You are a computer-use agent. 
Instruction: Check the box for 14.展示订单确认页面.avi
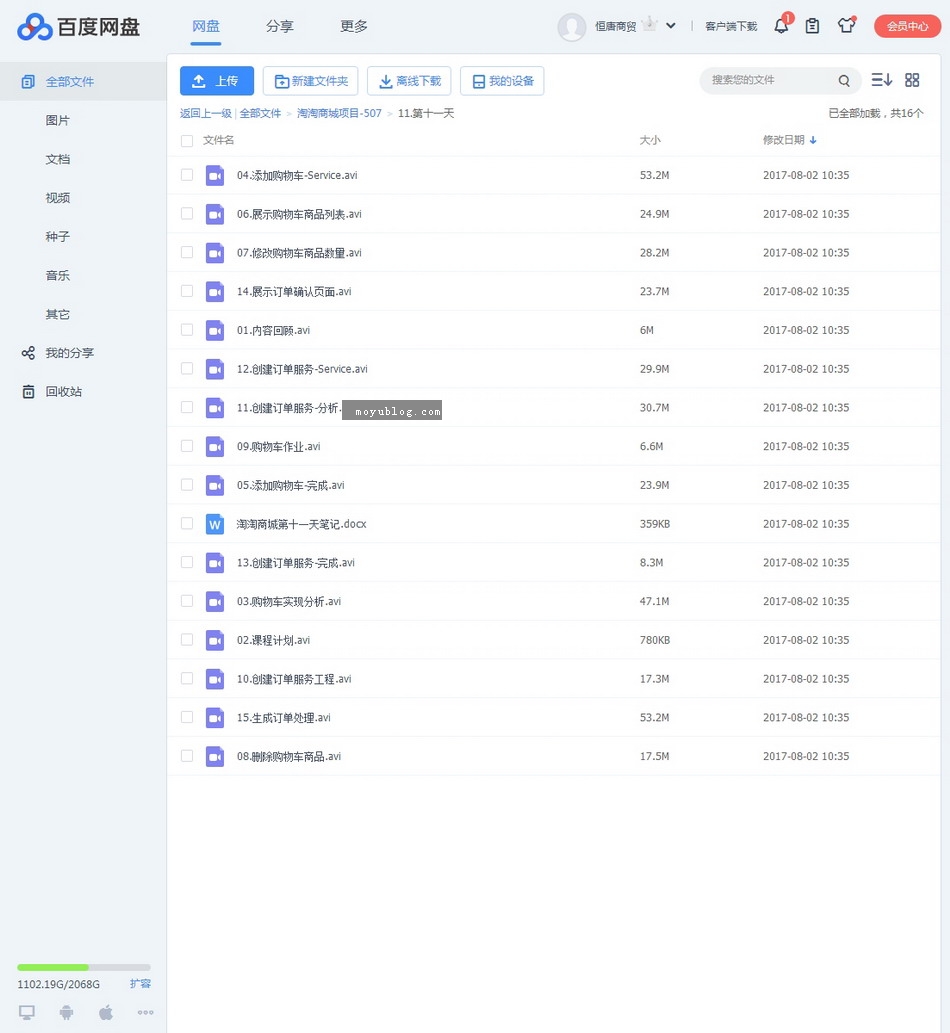click(187, 291)
